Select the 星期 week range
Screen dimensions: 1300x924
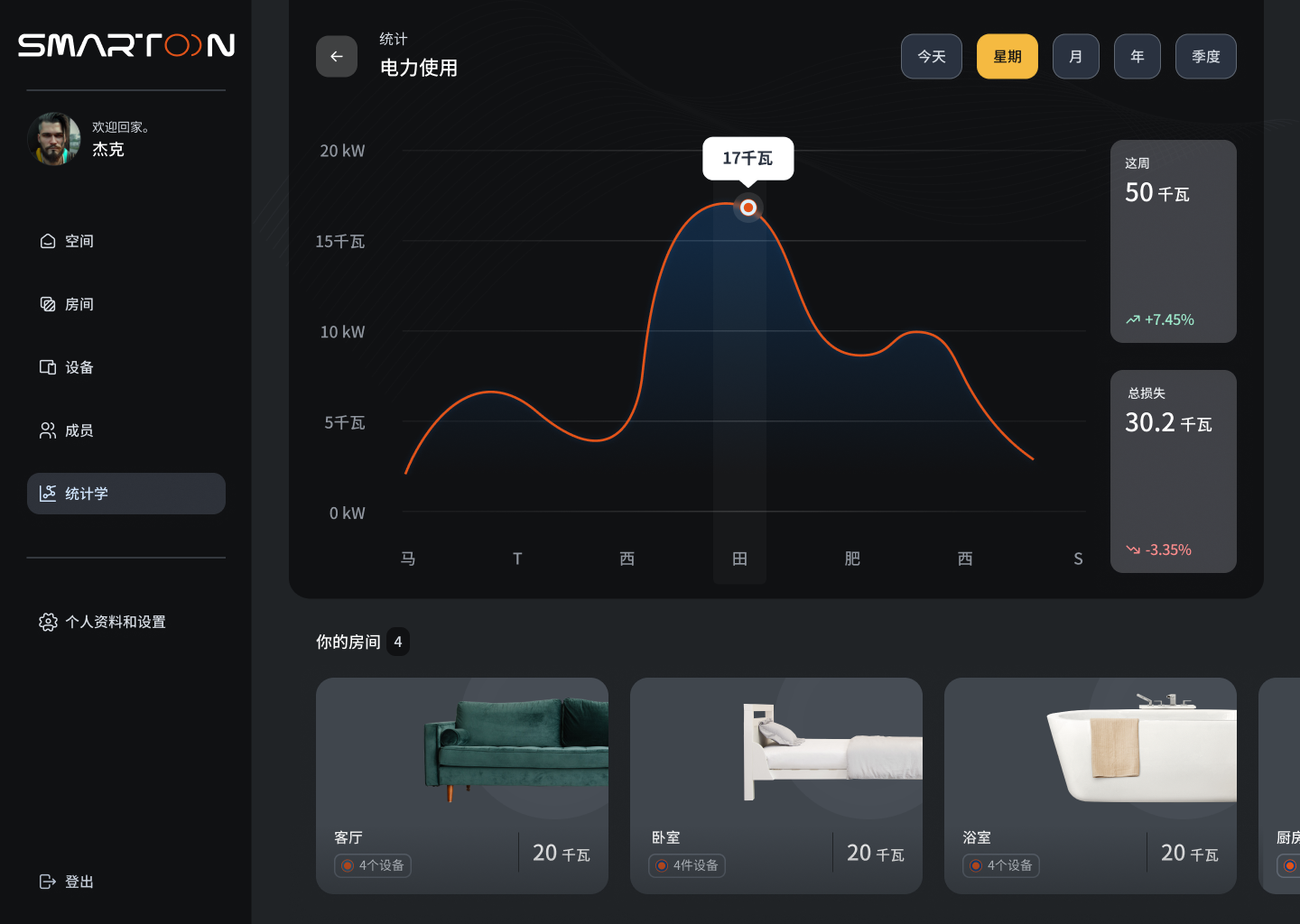(x=1007, y=57)
